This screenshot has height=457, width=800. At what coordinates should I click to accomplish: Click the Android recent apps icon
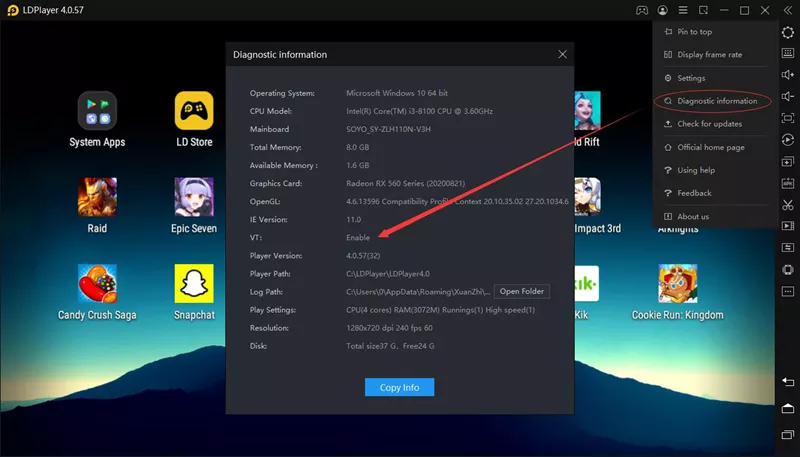(788, 435)
